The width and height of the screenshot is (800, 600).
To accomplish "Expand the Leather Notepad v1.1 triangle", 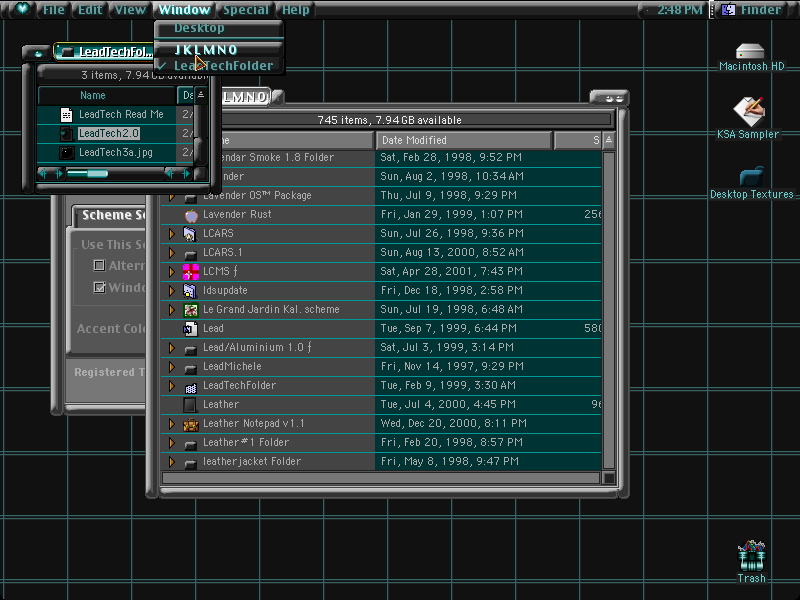I will click(172, 423).
